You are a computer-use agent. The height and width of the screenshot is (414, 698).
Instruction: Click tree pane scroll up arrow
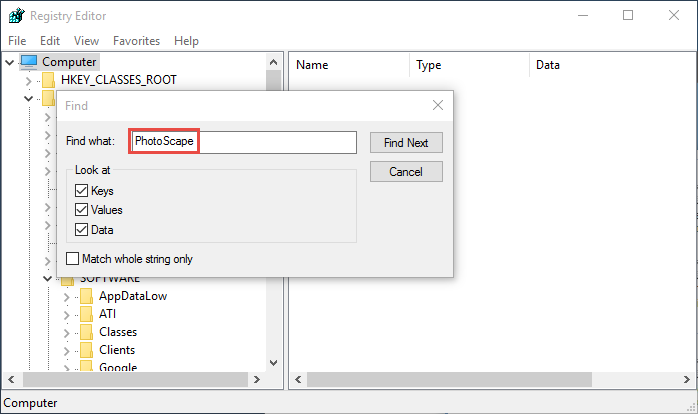tap(274, 62)
